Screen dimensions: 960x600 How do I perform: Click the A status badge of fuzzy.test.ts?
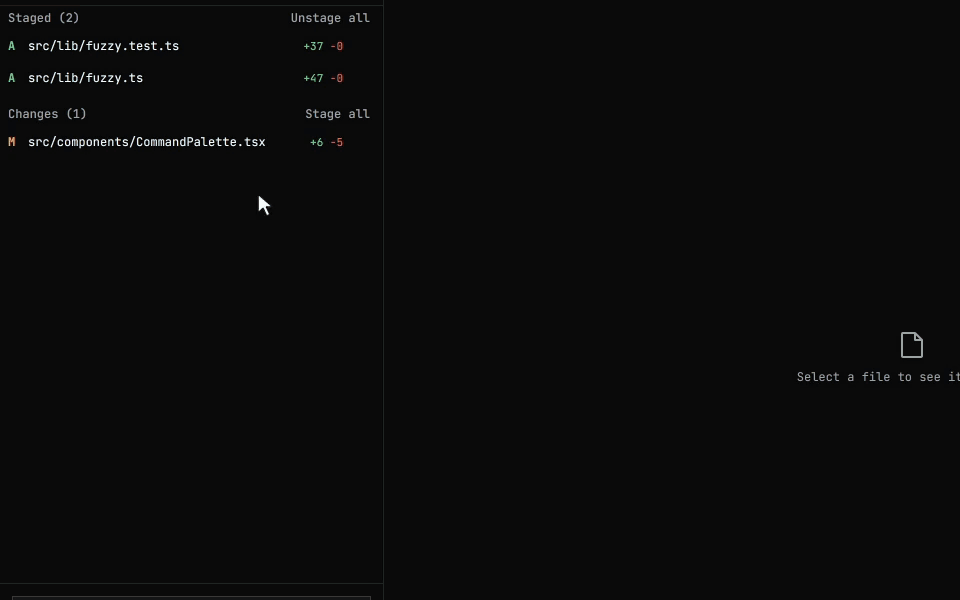tap(12, 46)
